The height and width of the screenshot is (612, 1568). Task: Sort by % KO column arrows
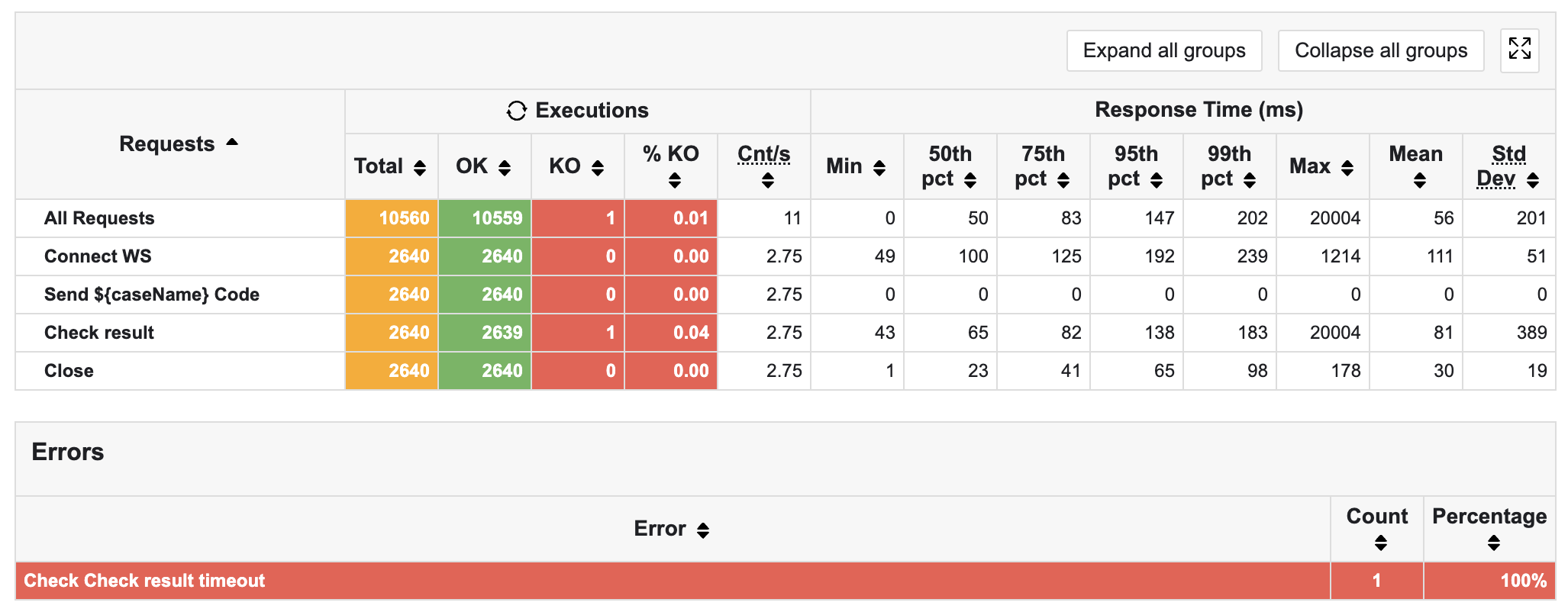(674, 181)
